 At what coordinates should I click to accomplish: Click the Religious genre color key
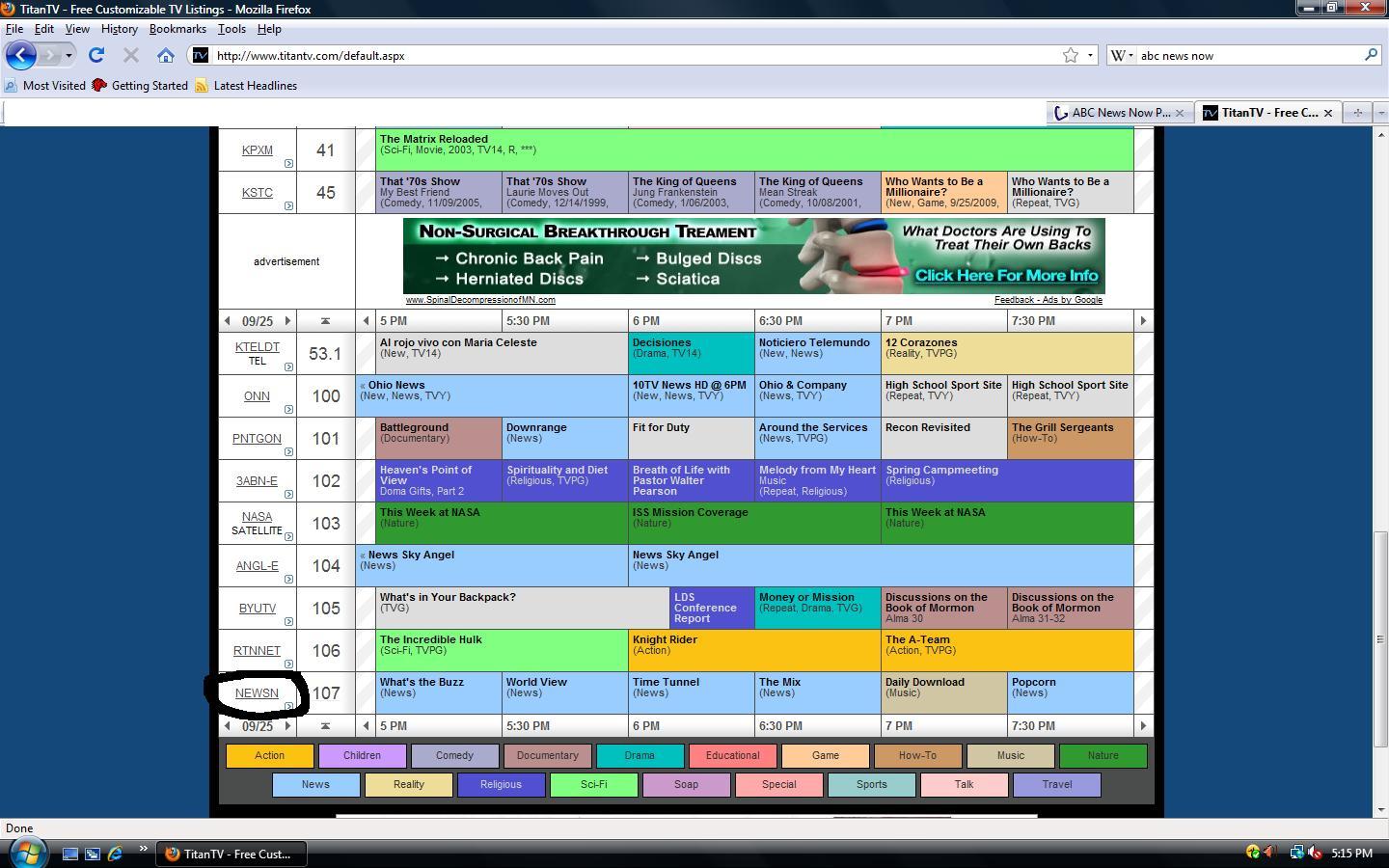tap(502, 785)
